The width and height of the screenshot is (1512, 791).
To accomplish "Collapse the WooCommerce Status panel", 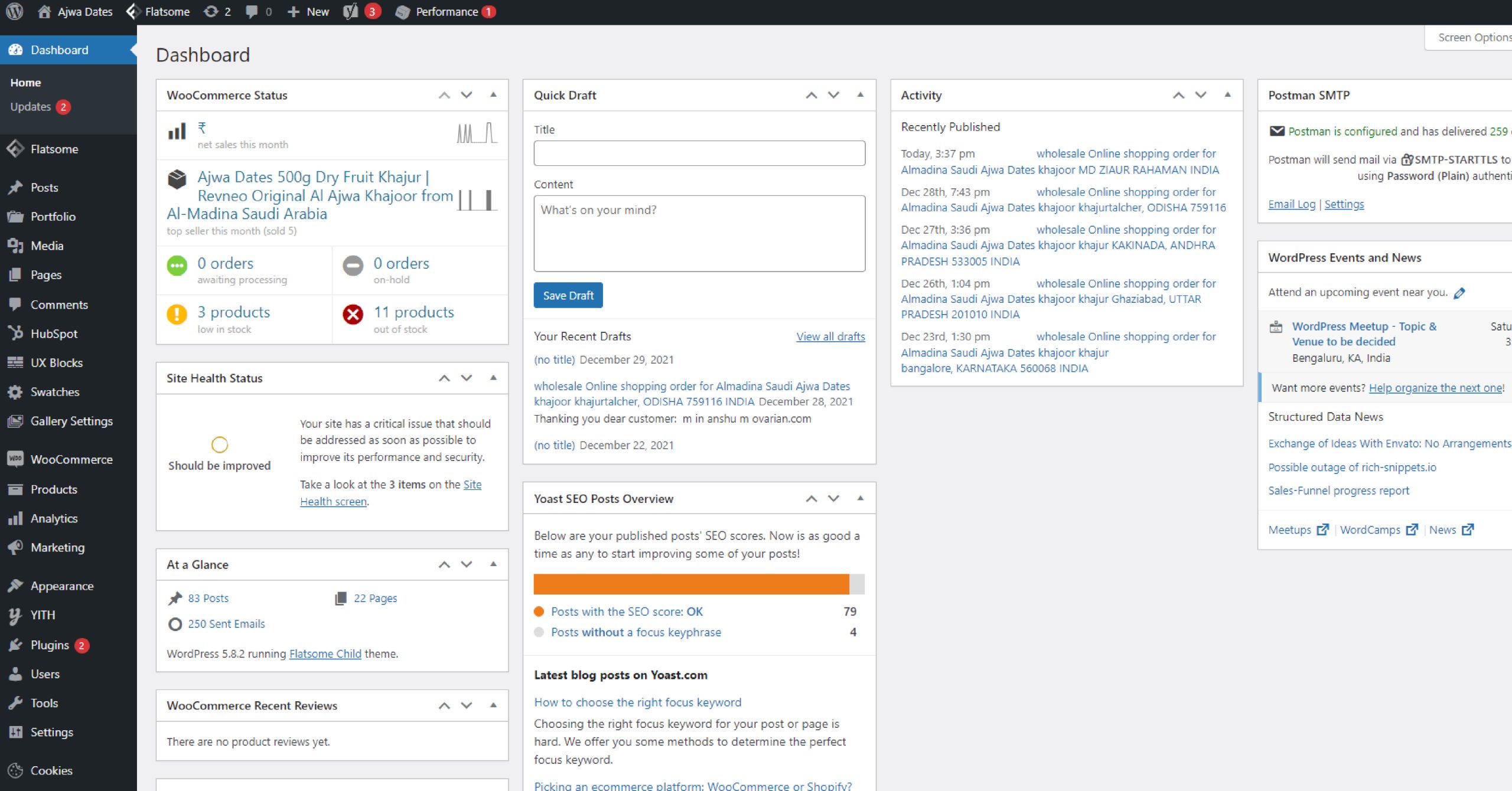I will pos(493,94).
